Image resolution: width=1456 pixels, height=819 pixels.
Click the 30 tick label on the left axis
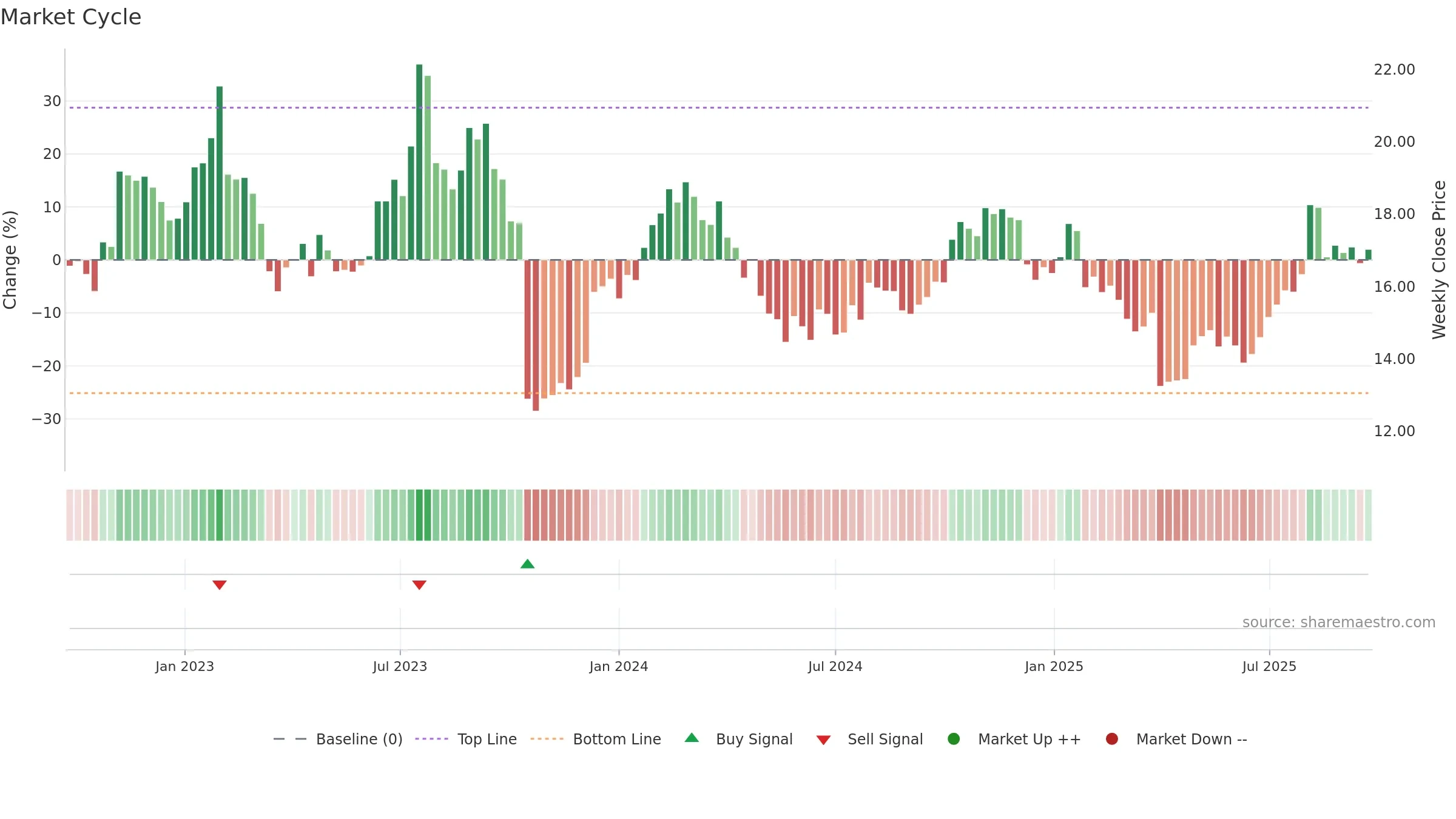point(52,101)
